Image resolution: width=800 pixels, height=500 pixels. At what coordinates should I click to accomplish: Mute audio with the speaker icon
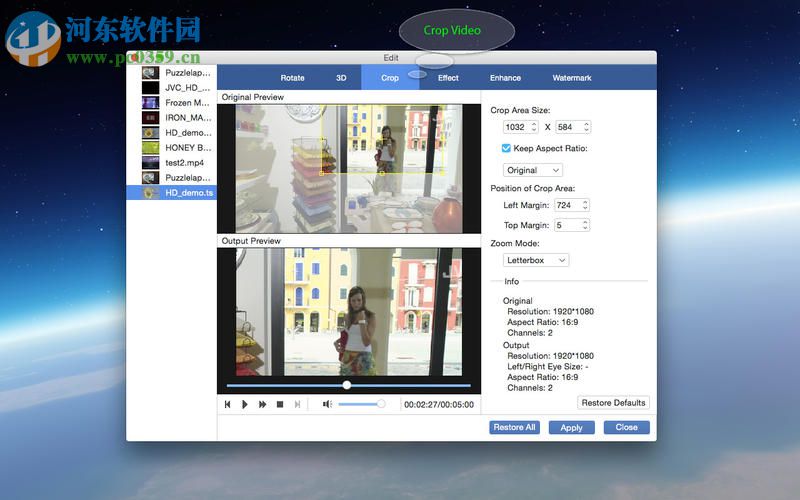click(x=327, y=404)
